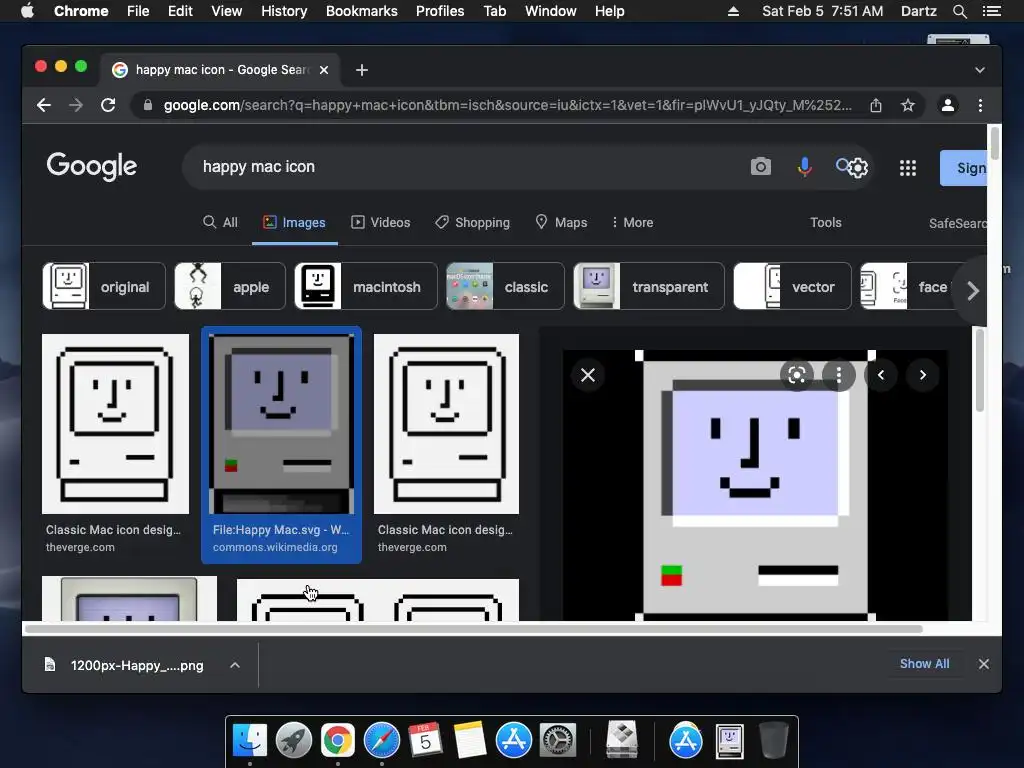Close the image preview panel
The height and width of the screenshot is (768, 1024).
pyautogui.click(x=588, y=375)
